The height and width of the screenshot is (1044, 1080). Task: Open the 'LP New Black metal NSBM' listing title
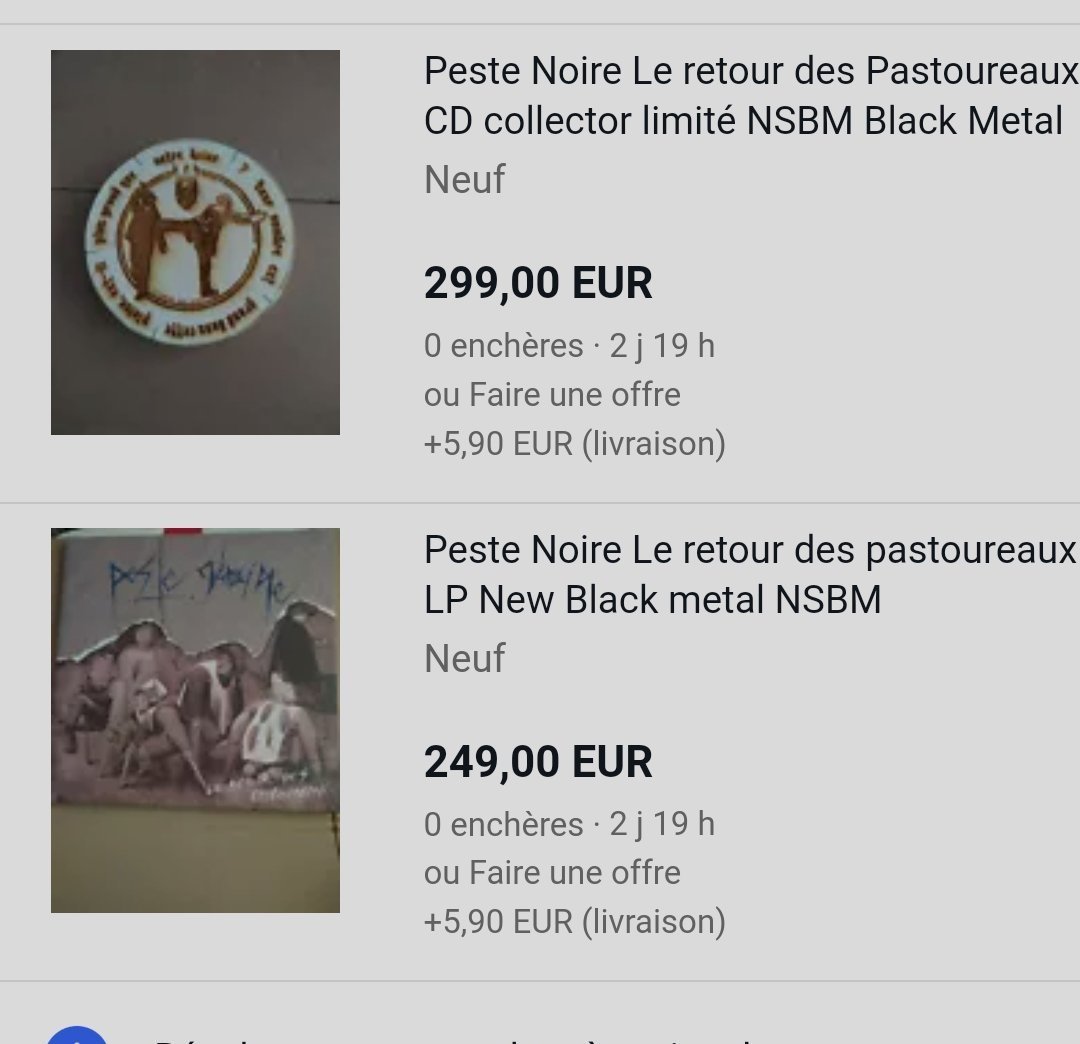pyautogui.click(x=652, y=599)
